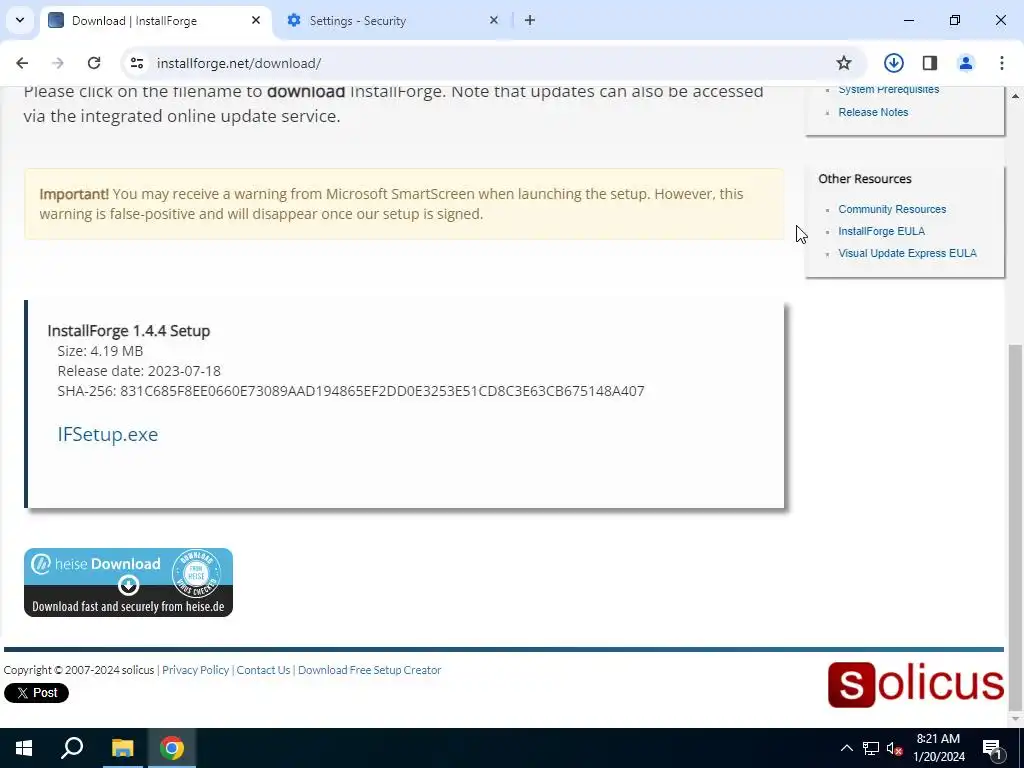The image size is (1024, 768).
Task: Open the Contact Us footer link
Action: (263, 670)
